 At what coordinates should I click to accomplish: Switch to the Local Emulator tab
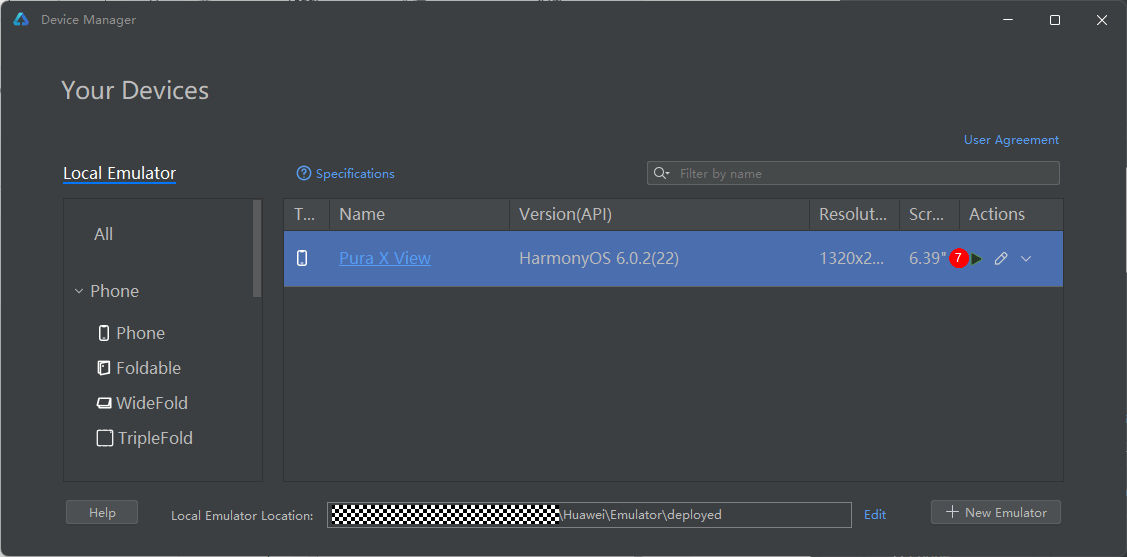coord(119,173)
